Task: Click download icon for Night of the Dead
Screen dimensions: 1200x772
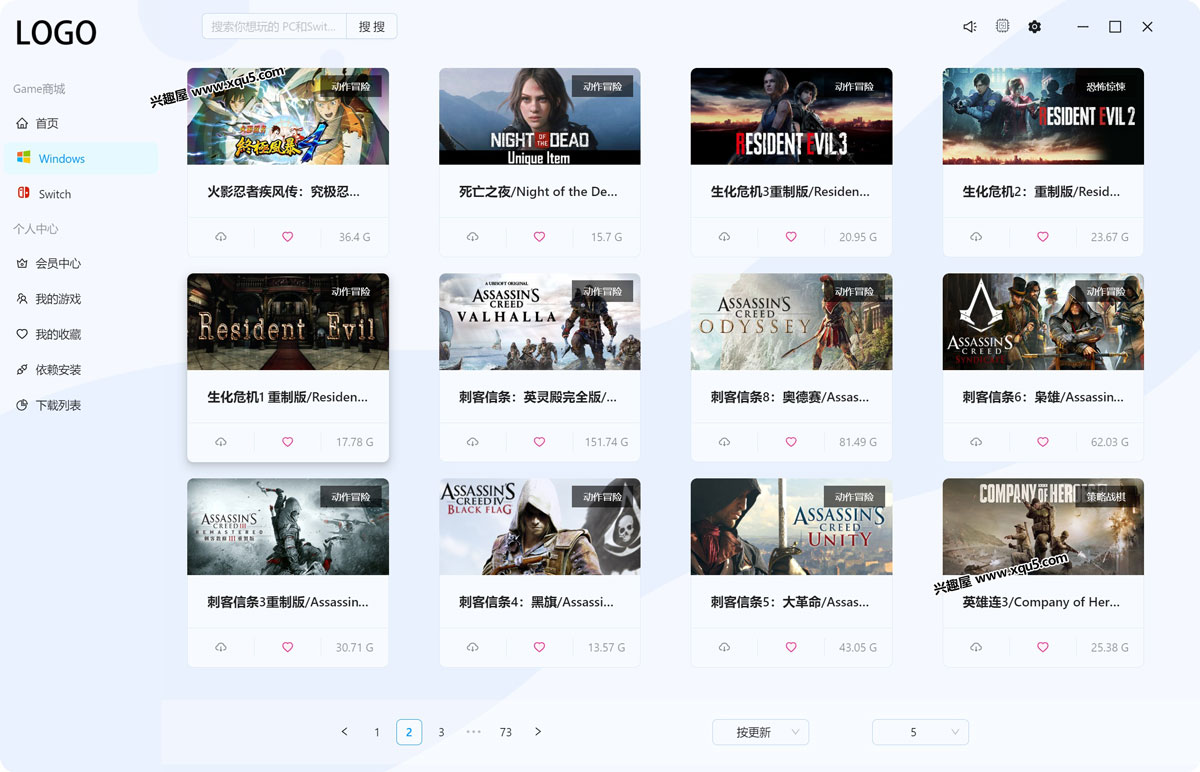Action: click(x=472, y=237)
